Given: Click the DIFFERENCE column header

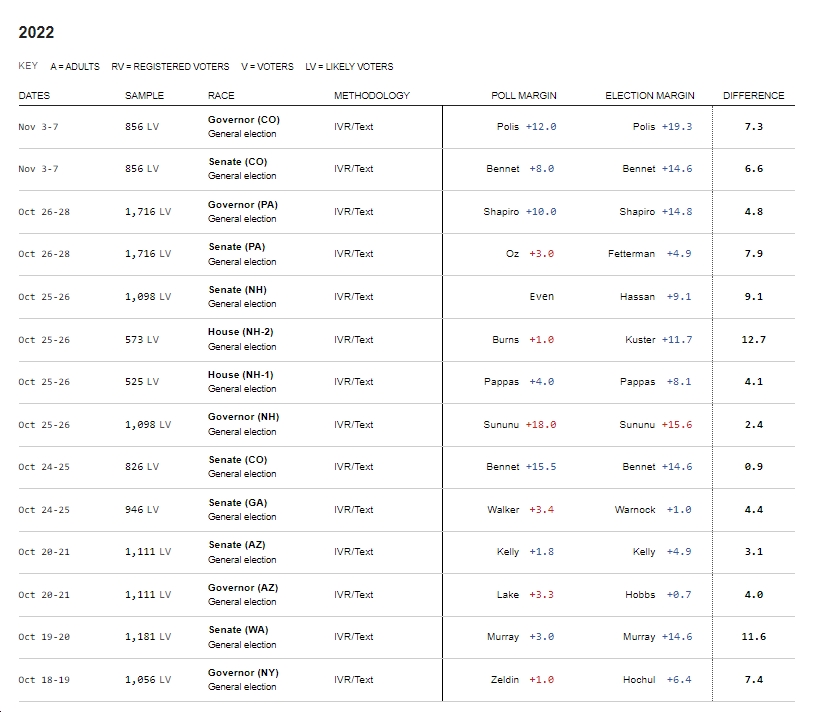Looking at the screenshot, I should (753, 96).
